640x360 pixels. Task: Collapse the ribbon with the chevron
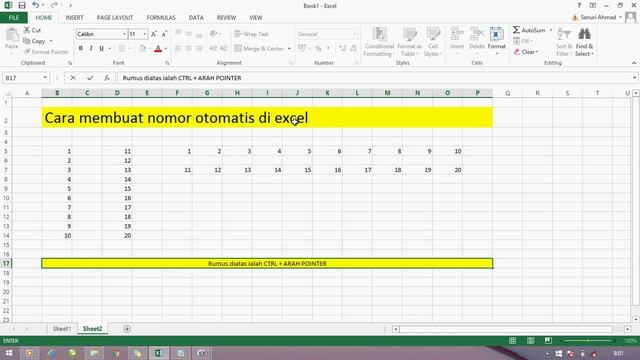[633, 63]
